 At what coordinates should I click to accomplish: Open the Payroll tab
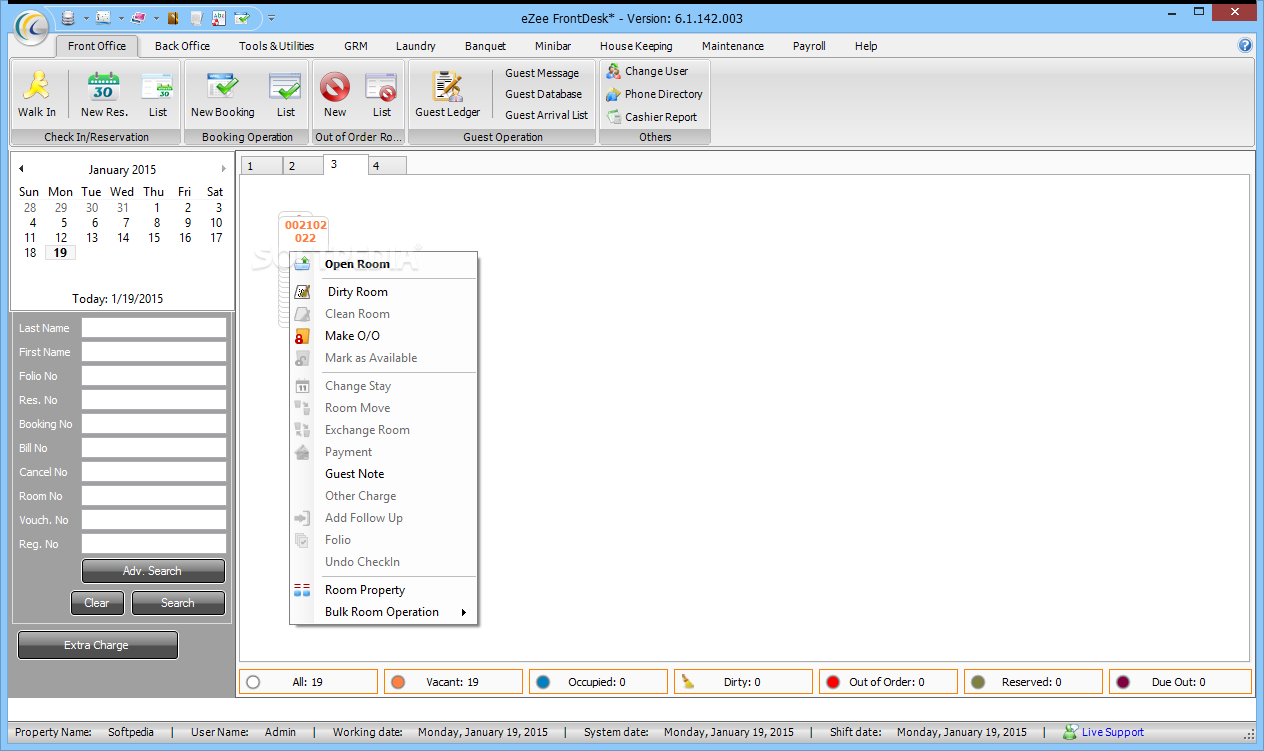pyautogui.click(x=809, y=46)
